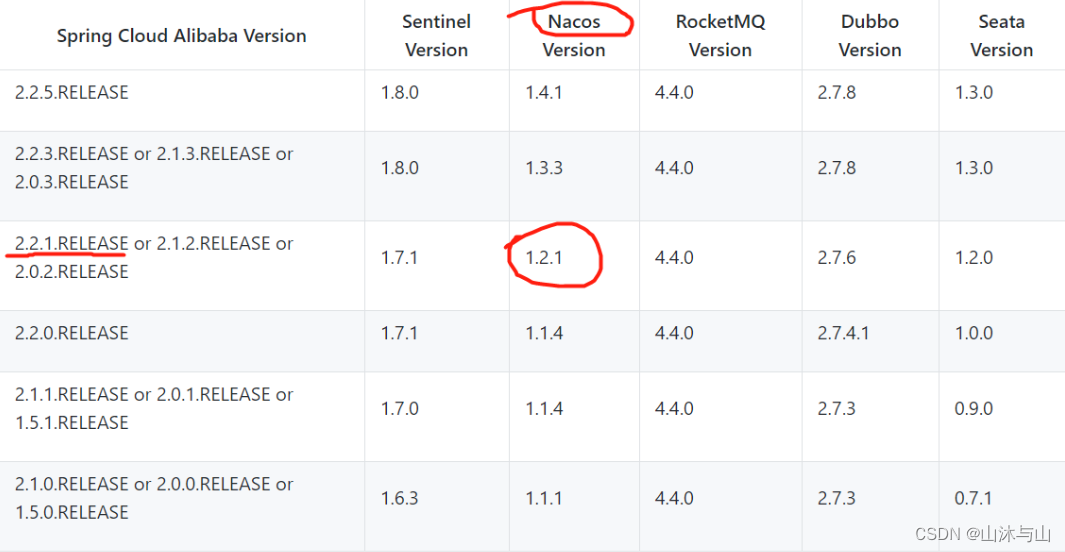The height and width of the screenshot is (552, 1065).
Task: Click Seata "1.3.0" in the 2.2.3.RELEASE row
Action: 973,168
